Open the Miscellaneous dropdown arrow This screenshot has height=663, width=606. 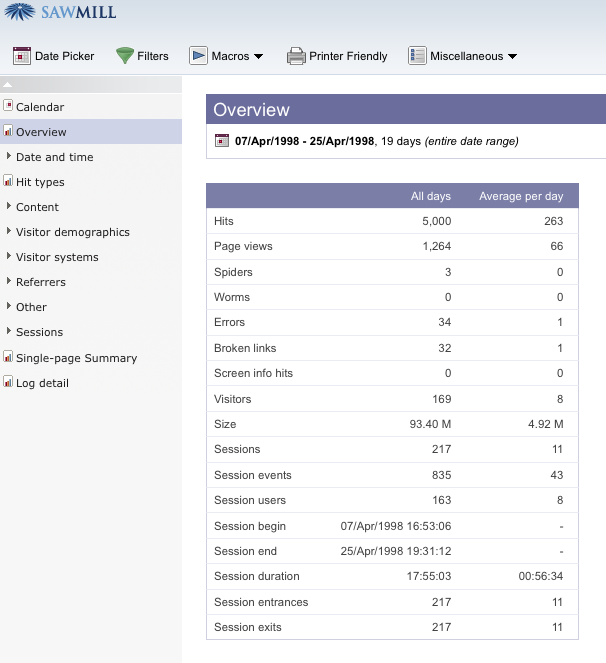(513, 57)
